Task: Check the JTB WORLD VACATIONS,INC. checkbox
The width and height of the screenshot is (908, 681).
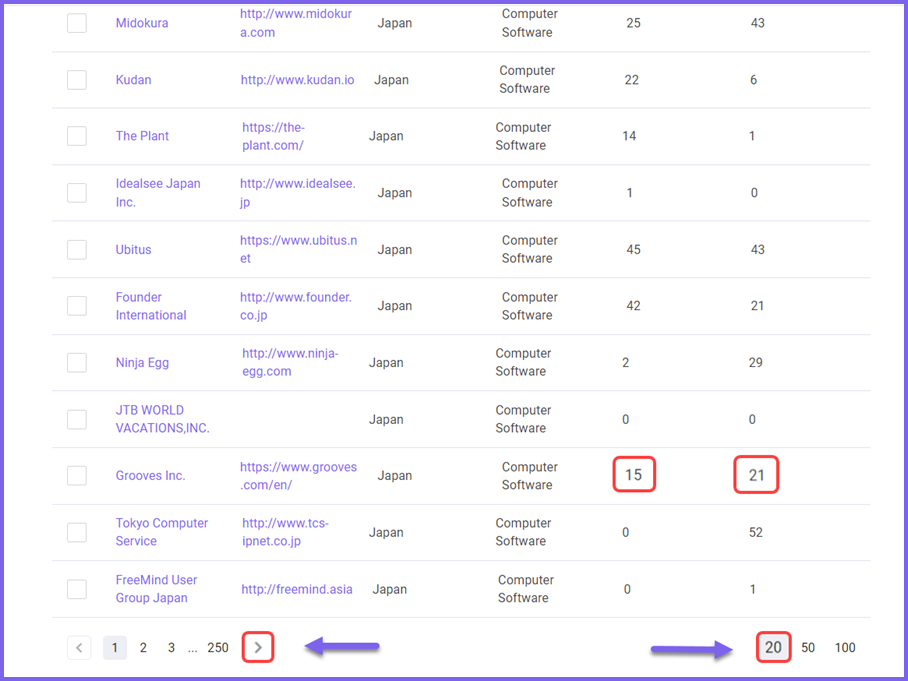Action: [77, 419]
